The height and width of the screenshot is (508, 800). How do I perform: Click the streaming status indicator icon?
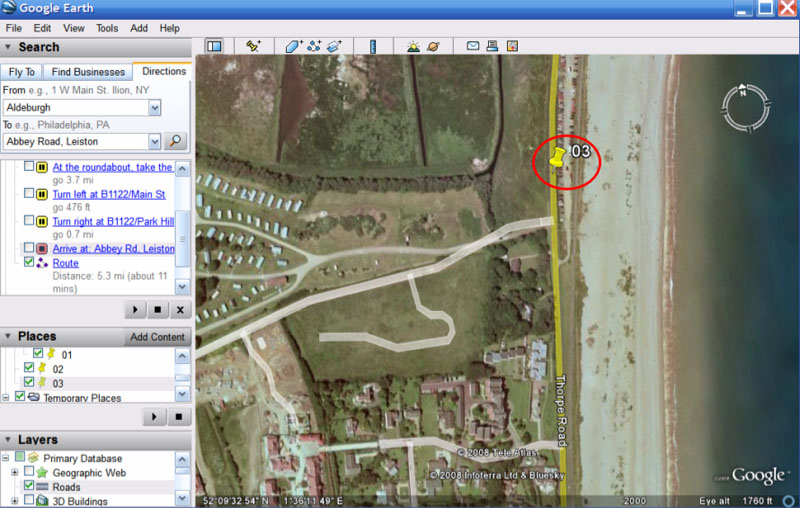(x=788, y=501)
